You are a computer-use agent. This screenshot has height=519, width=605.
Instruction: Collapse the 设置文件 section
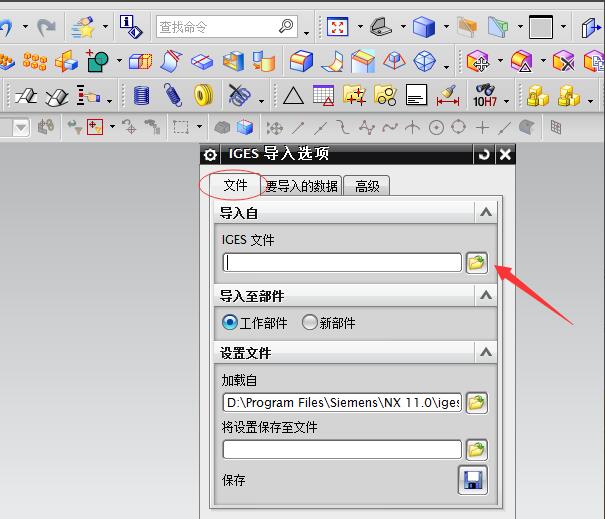point(486,352)
